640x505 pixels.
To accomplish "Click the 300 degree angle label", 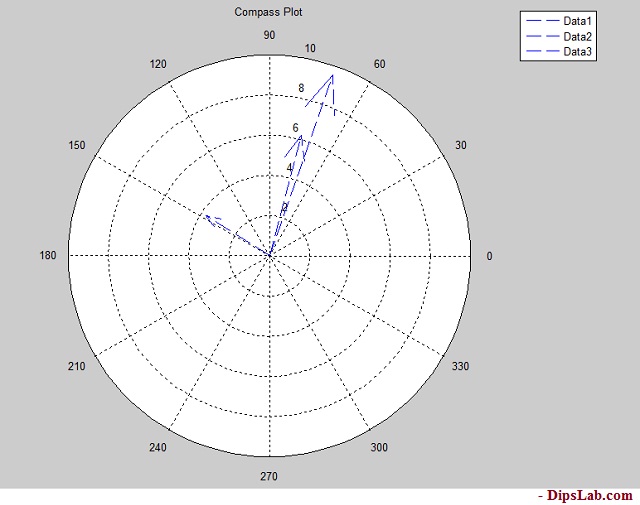I will (x=380, y=447).
